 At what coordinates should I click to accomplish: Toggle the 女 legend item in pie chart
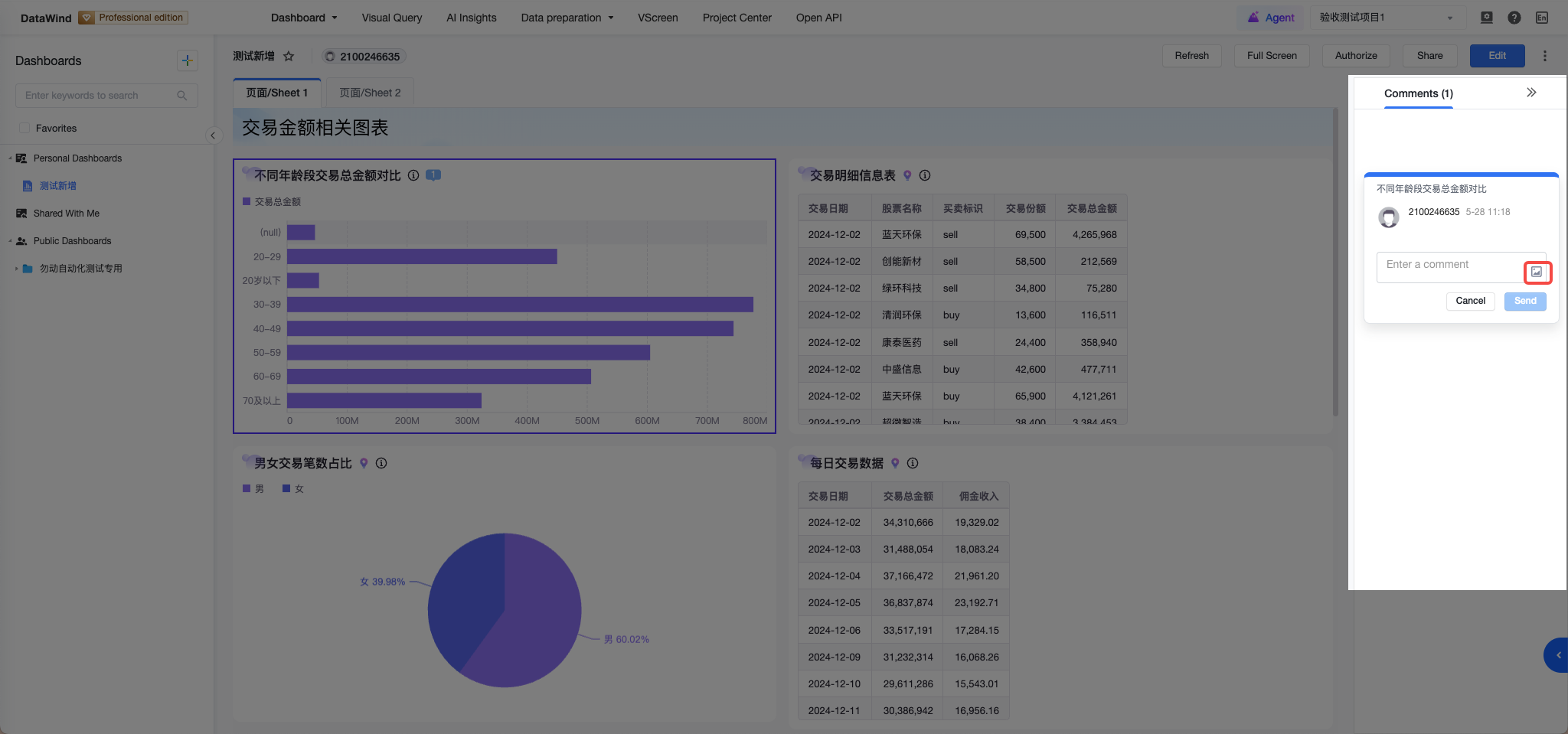click(293, 488)
